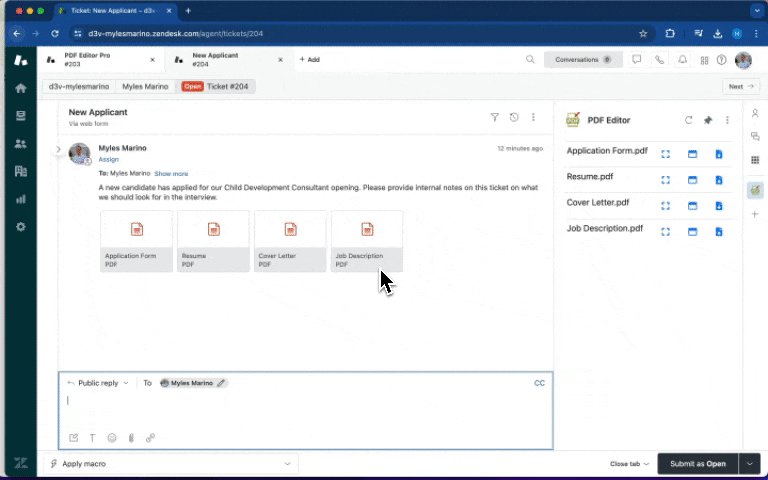Click the Submit as Open button
Viewport: 768px width, 480px height.
point(696,464)
